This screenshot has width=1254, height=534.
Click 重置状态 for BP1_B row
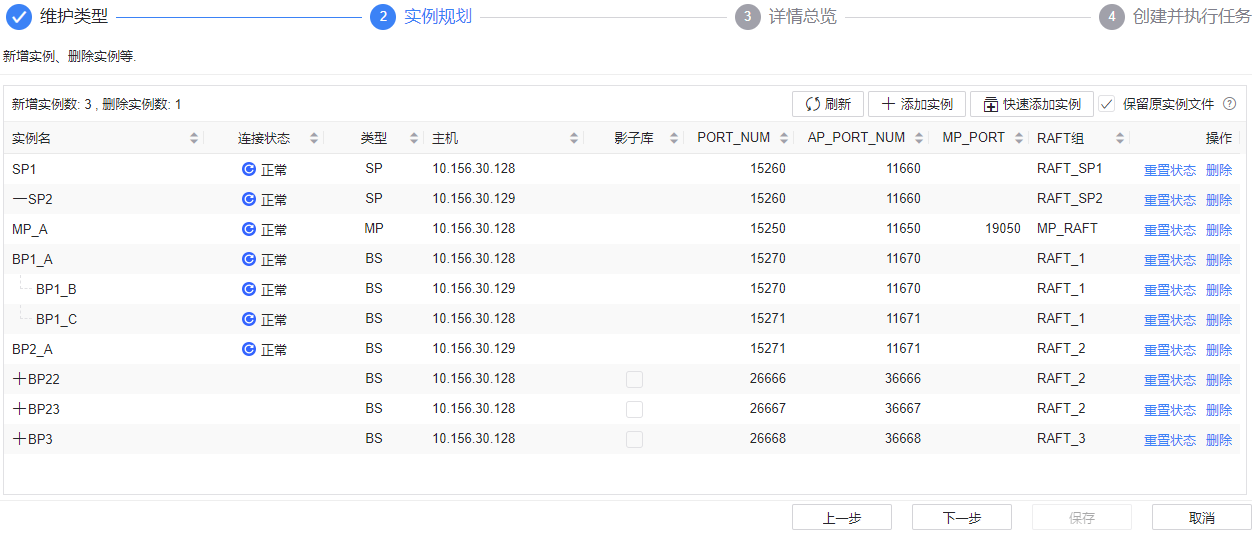(1170, 290)
